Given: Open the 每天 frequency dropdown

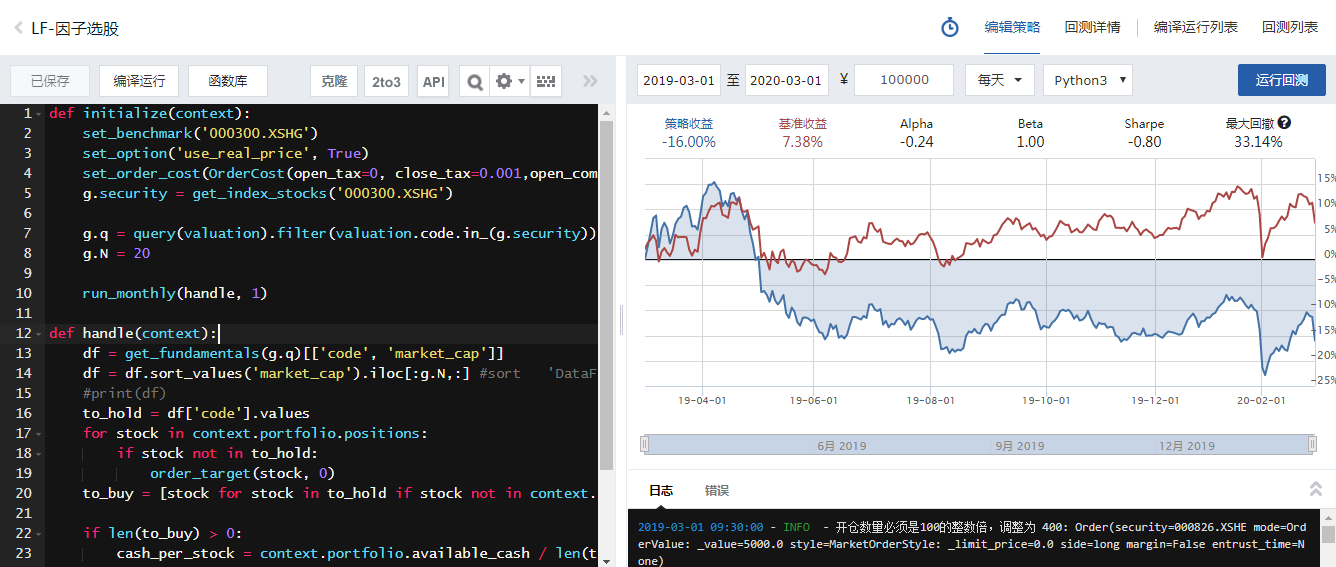Looking at the screenshot, I should tap(999, 80).
